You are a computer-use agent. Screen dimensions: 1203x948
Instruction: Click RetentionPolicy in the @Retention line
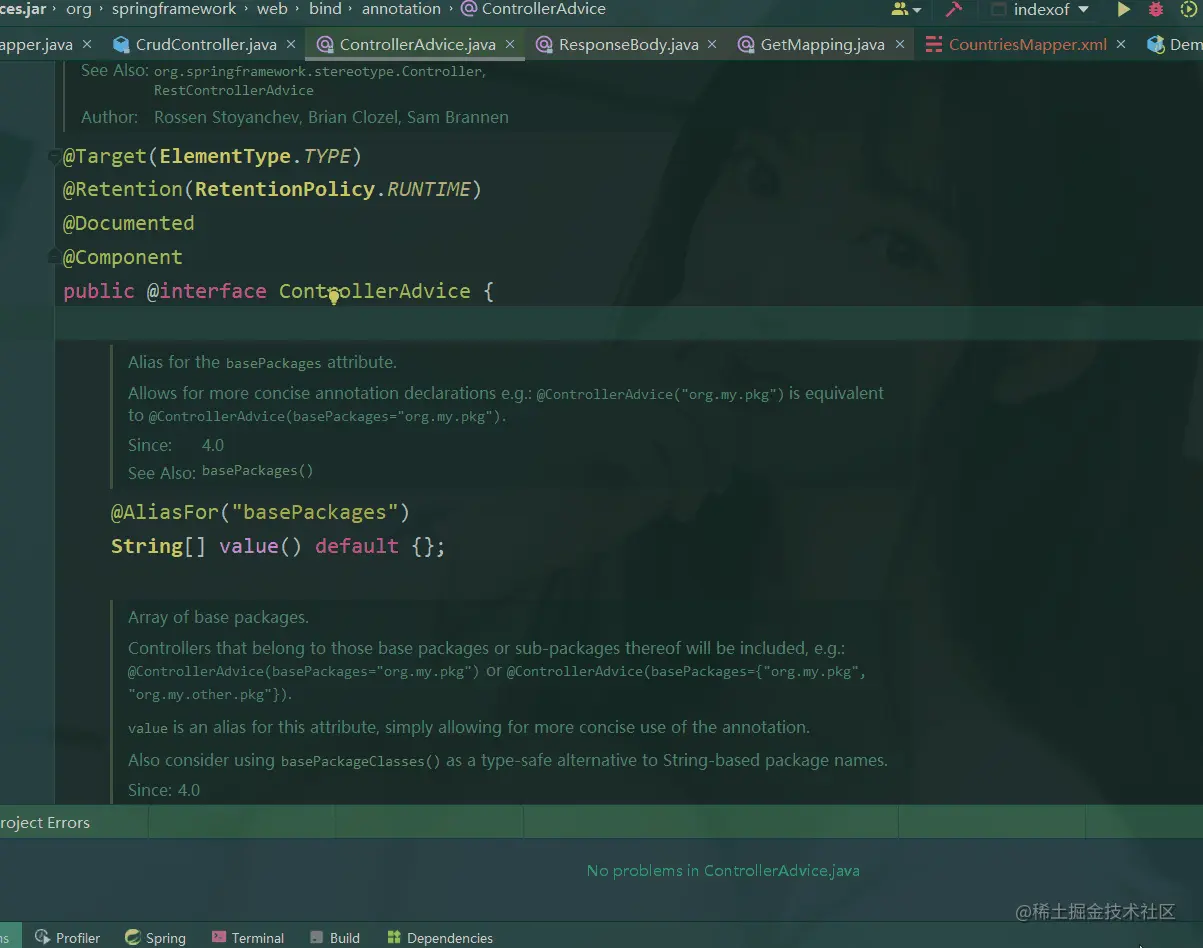tap(284, 189)
